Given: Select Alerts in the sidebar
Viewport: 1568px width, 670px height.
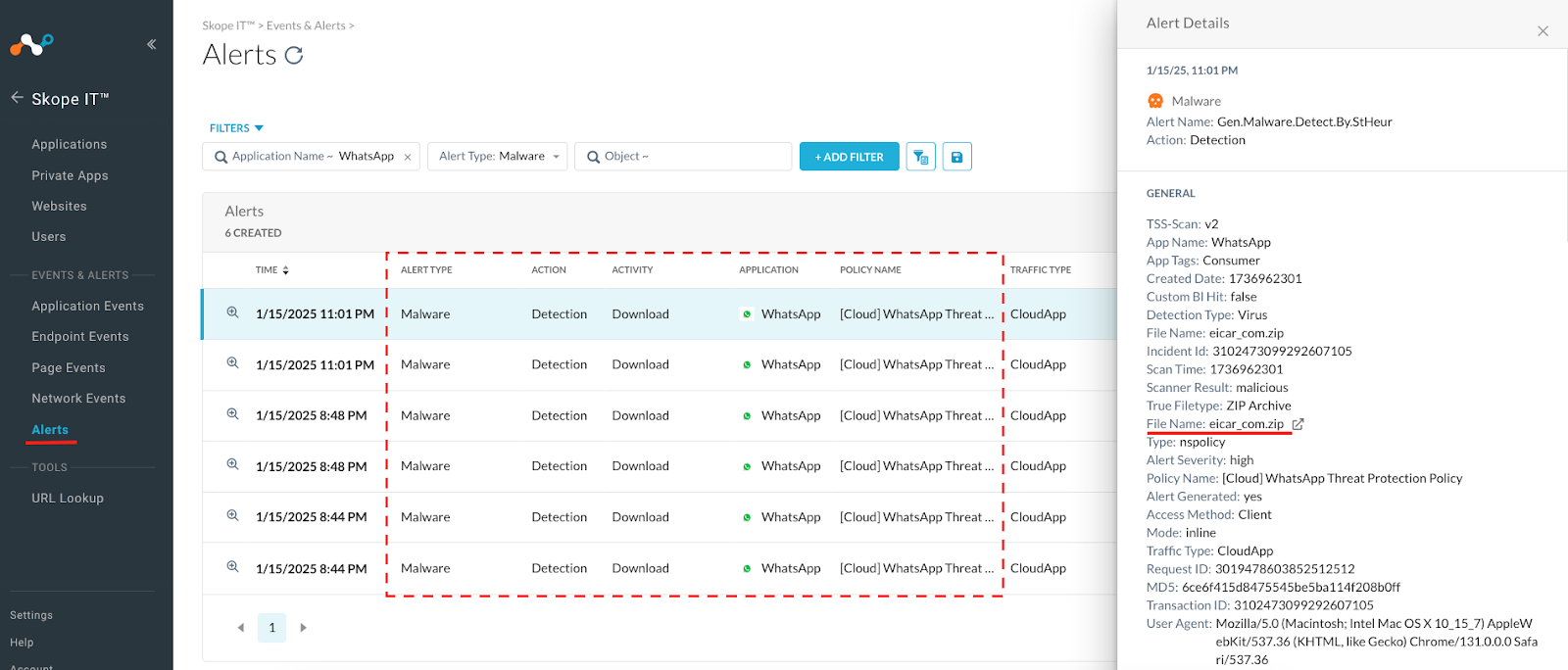Looking at the screenshot, I should tap(50, 429).
